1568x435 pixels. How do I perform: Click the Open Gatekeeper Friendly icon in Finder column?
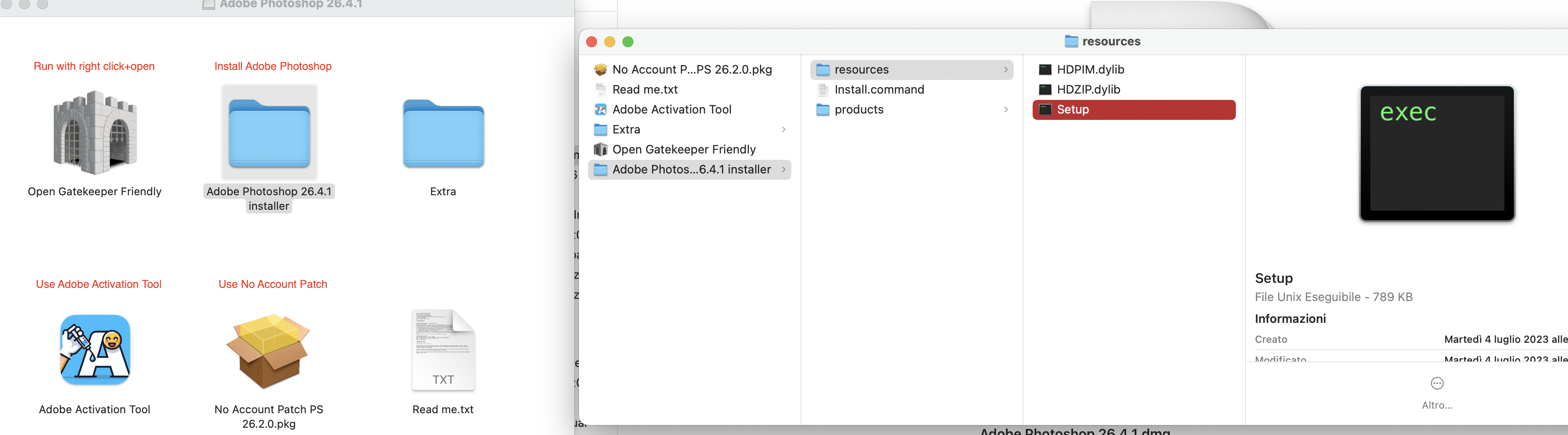600,149
